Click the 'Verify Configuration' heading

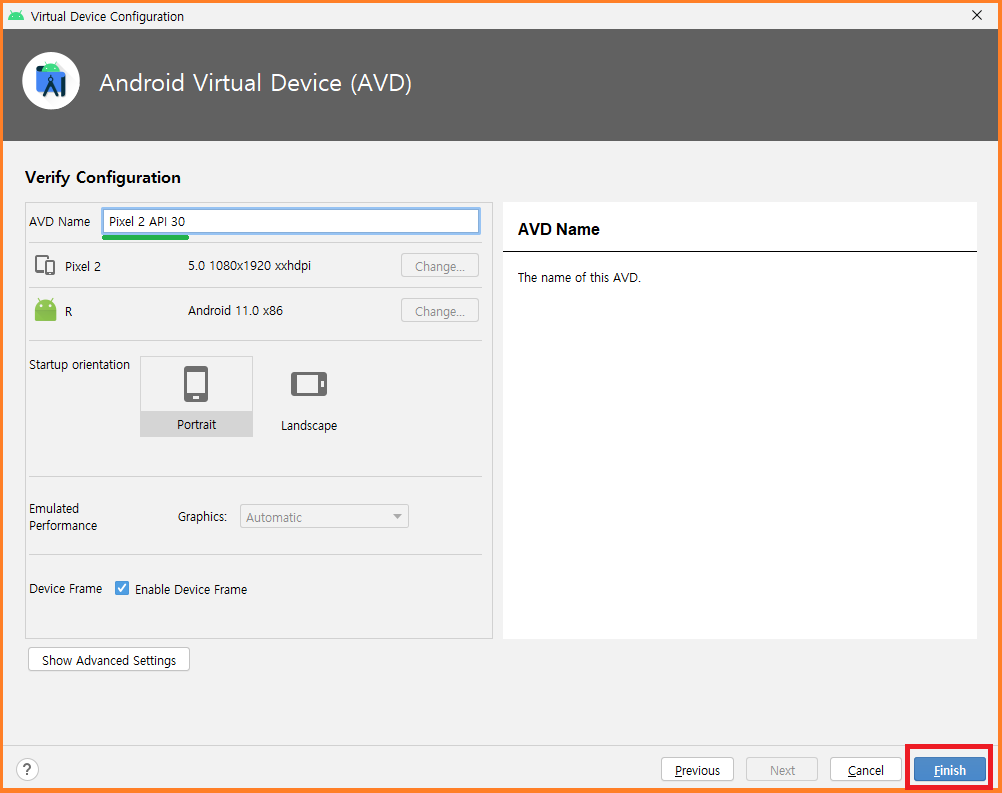click(x=103, y=177)
